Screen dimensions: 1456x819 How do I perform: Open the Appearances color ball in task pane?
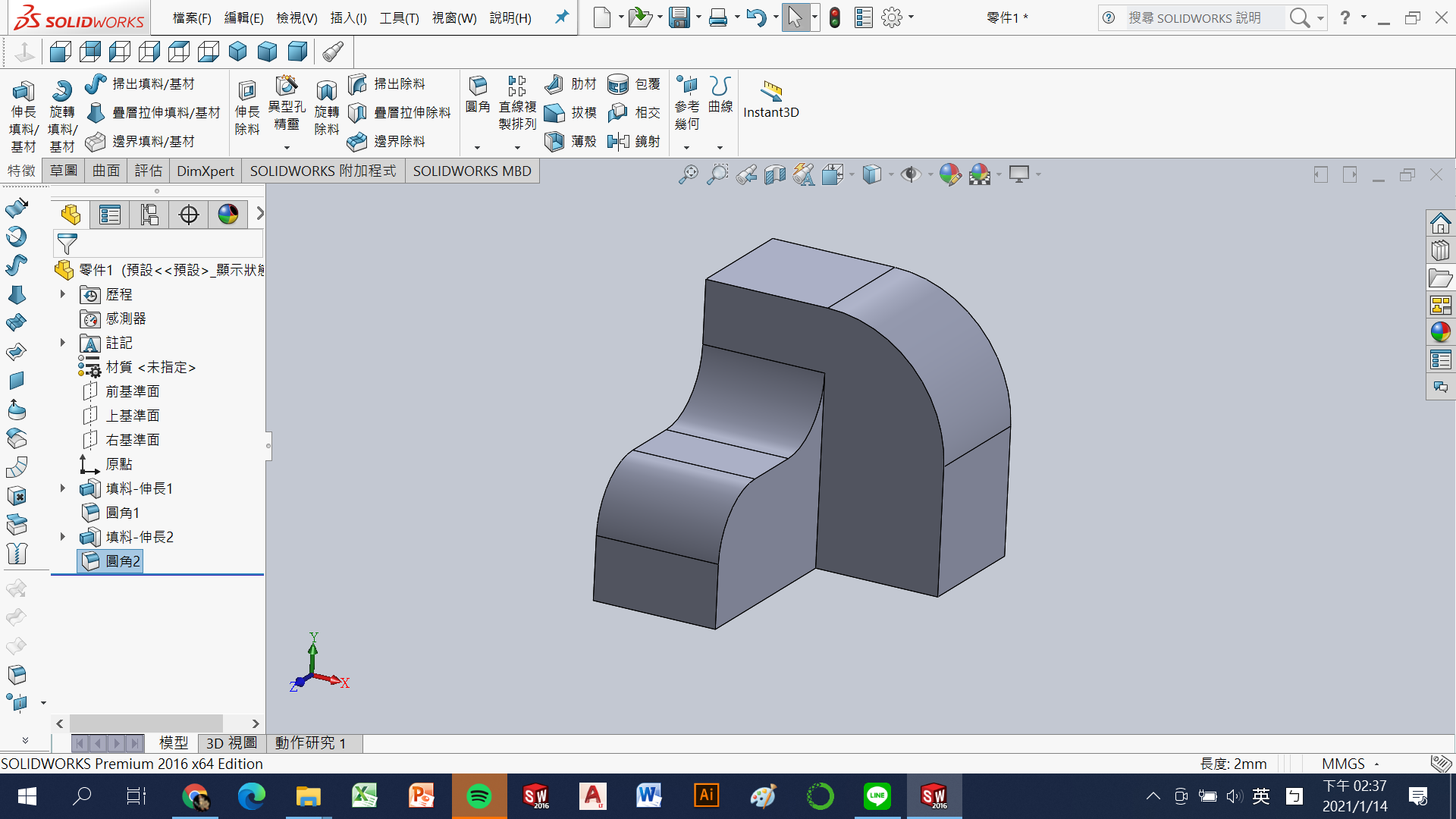click(x=1440, y=331)
